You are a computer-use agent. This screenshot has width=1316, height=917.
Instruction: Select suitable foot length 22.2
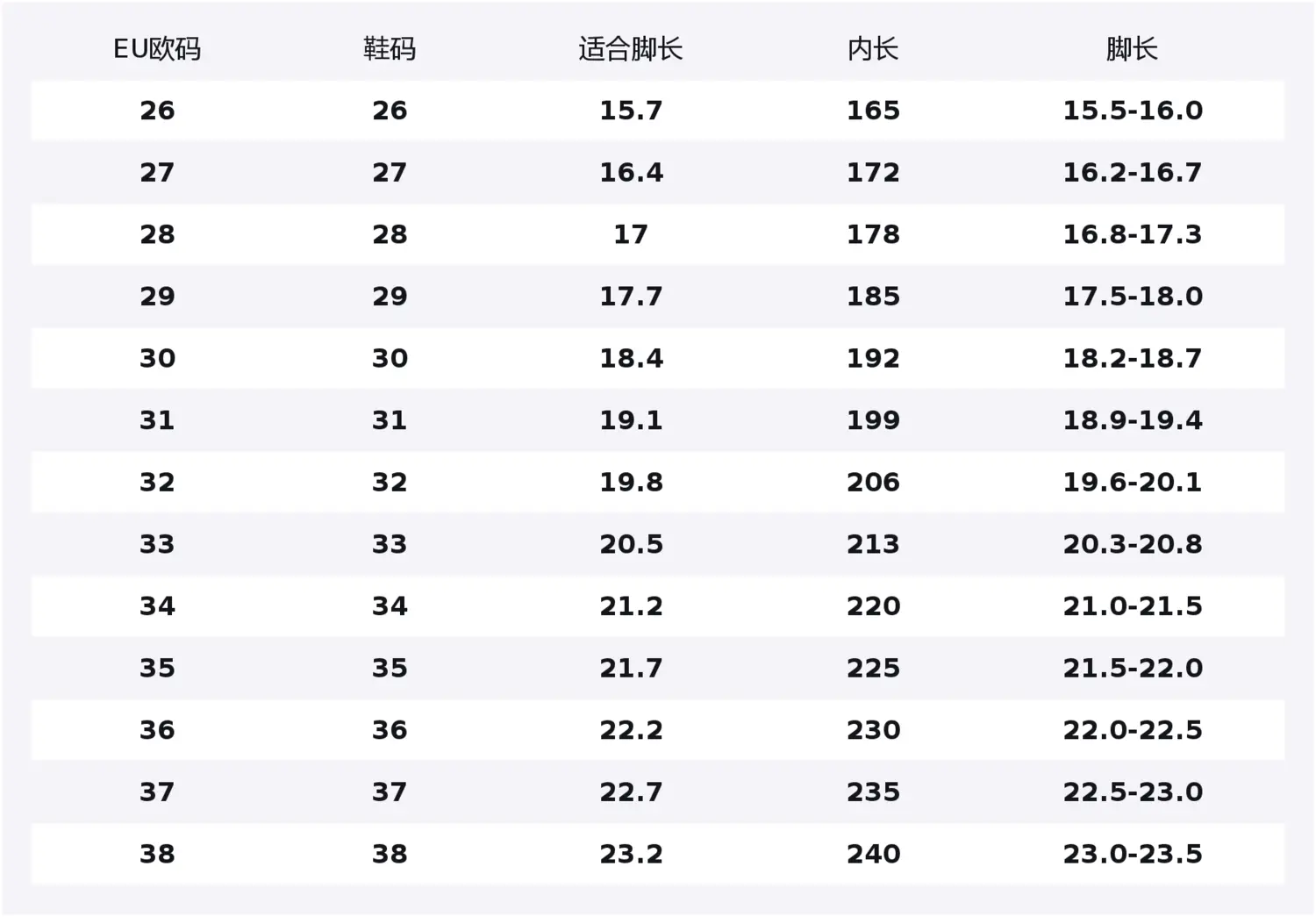[631, 730]
